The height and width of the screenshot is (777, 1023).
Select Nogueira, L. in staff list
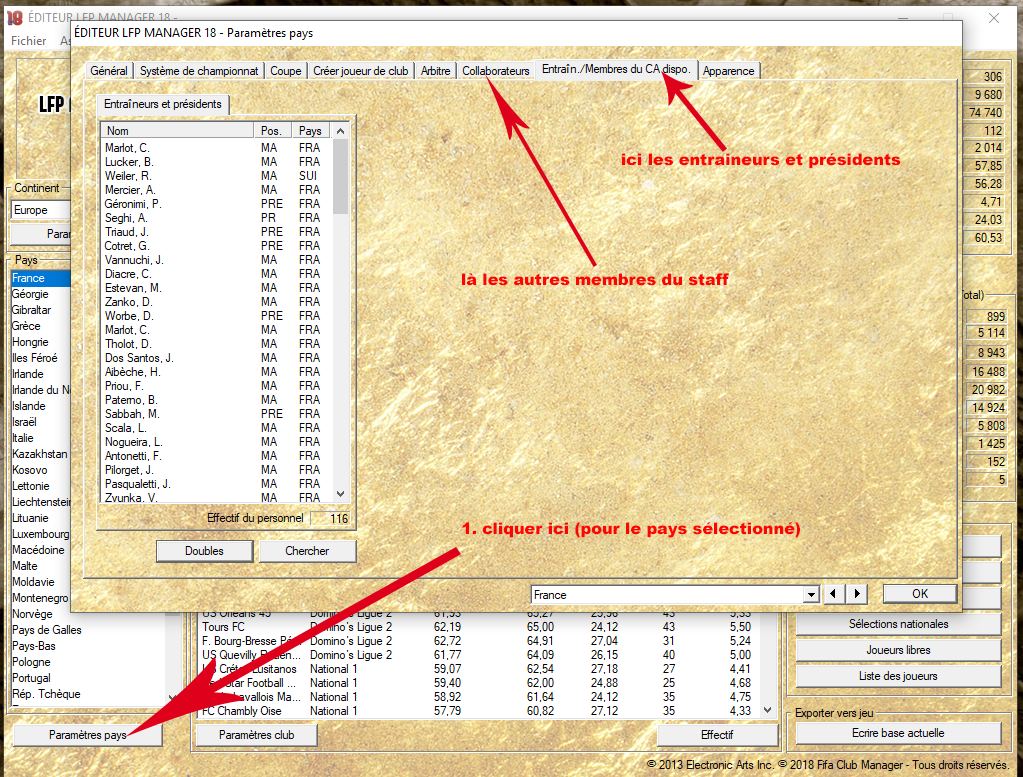coord(217,442)
